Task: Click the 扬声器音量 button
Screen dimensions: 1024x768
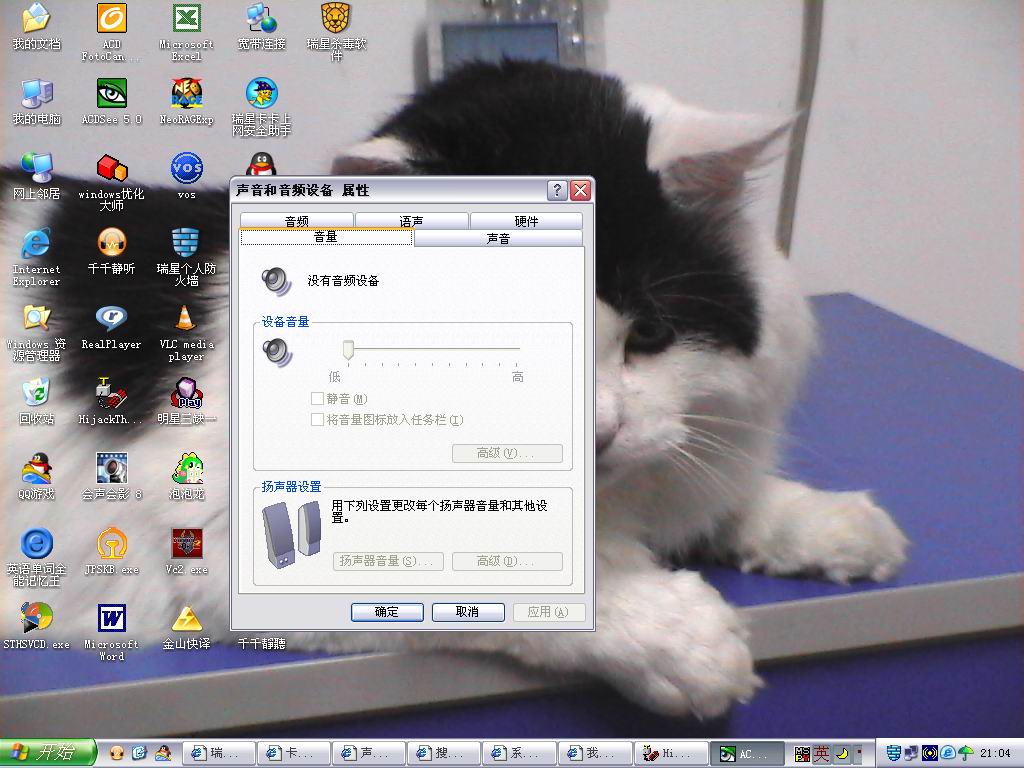Action: pyautogui.click(x=388, y=561)
